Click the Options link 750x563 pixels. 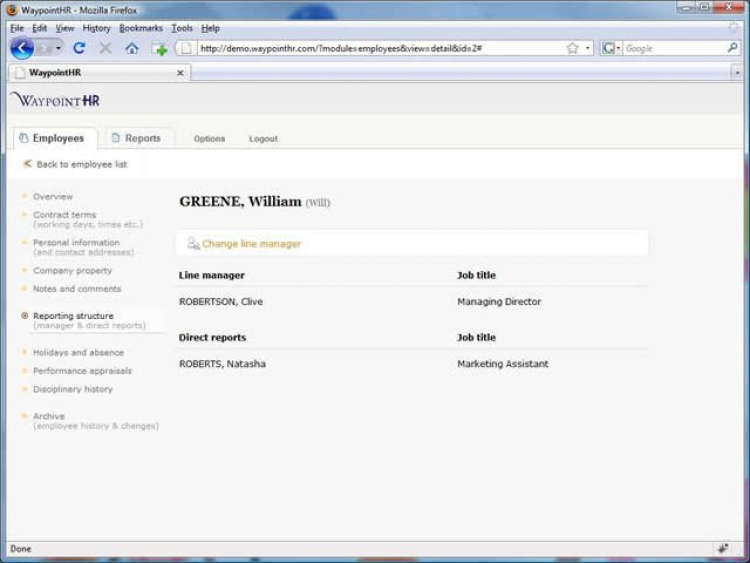pyautogui.click(x=210, y=139)
